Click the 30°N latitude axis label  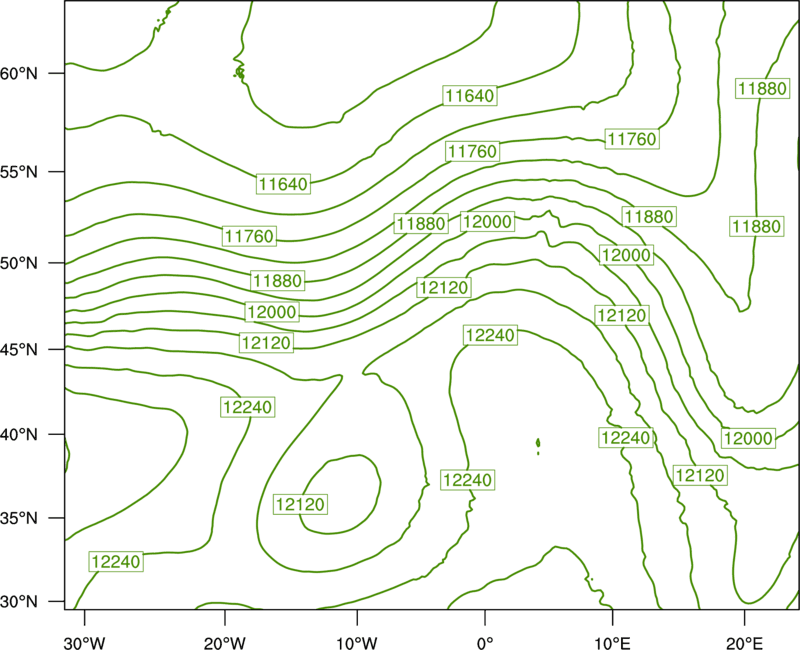click(19, 602)
